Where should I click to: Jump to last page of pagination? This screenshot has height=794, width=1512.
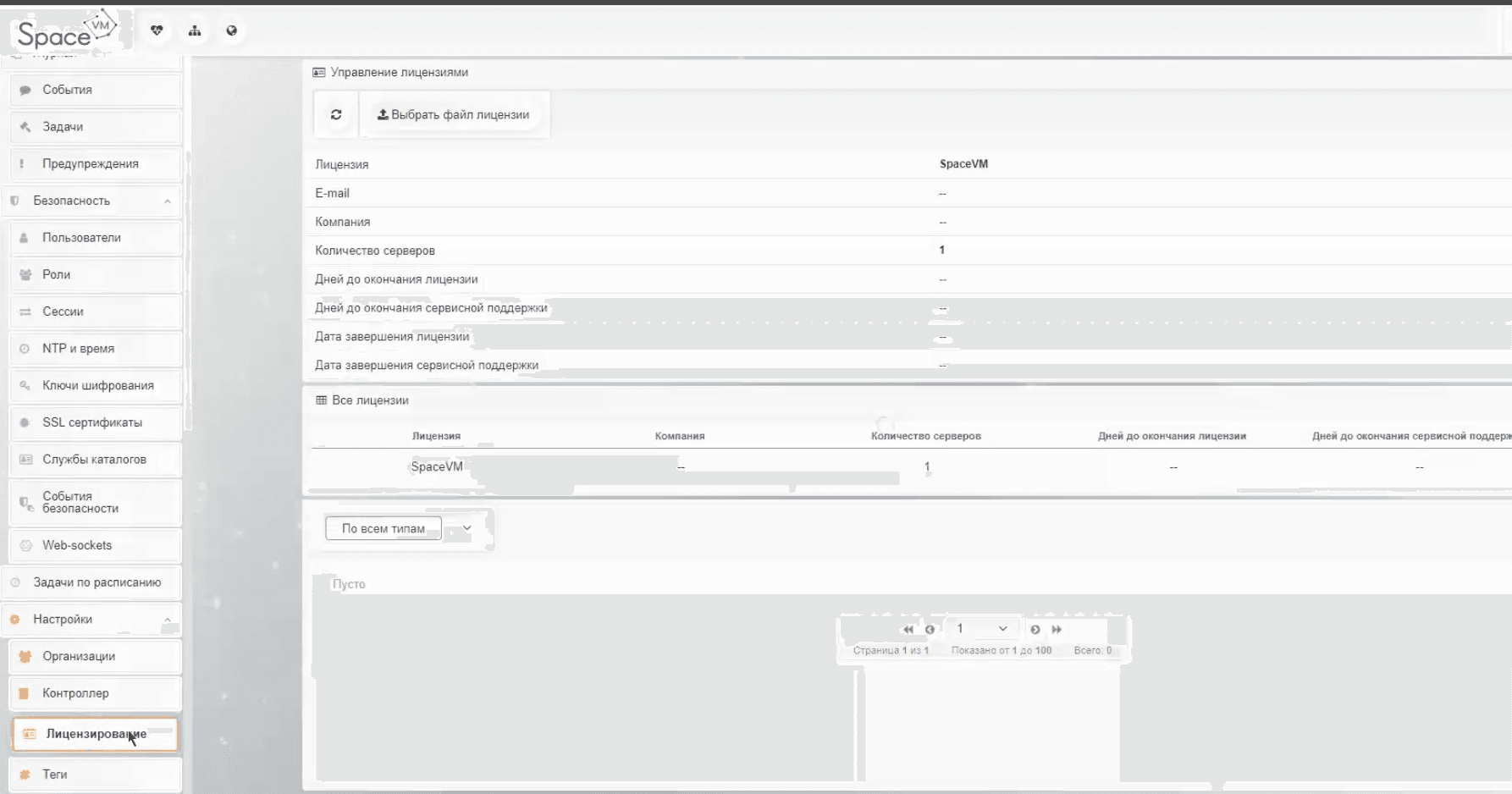[x=1057, y=629]
